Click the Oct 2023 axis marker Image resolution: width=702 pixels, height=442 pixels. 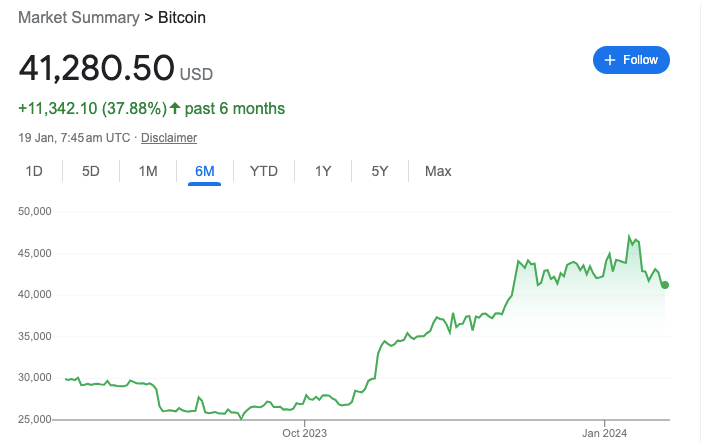click(x=304, y=433)
